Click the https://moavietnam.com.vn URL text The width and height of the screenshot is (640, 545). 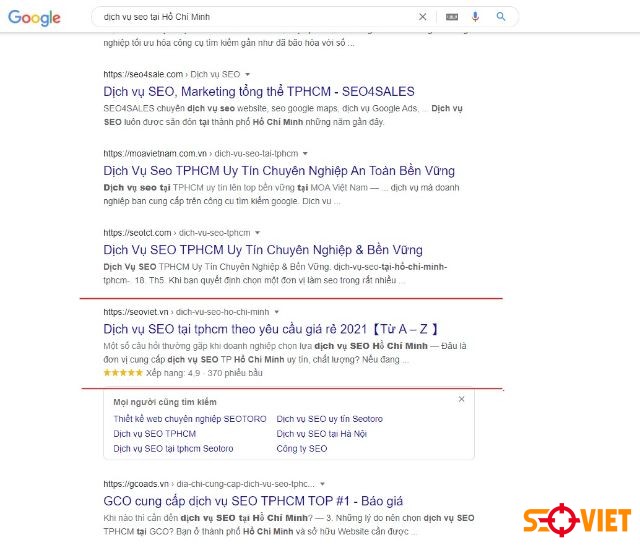(155, 153)
